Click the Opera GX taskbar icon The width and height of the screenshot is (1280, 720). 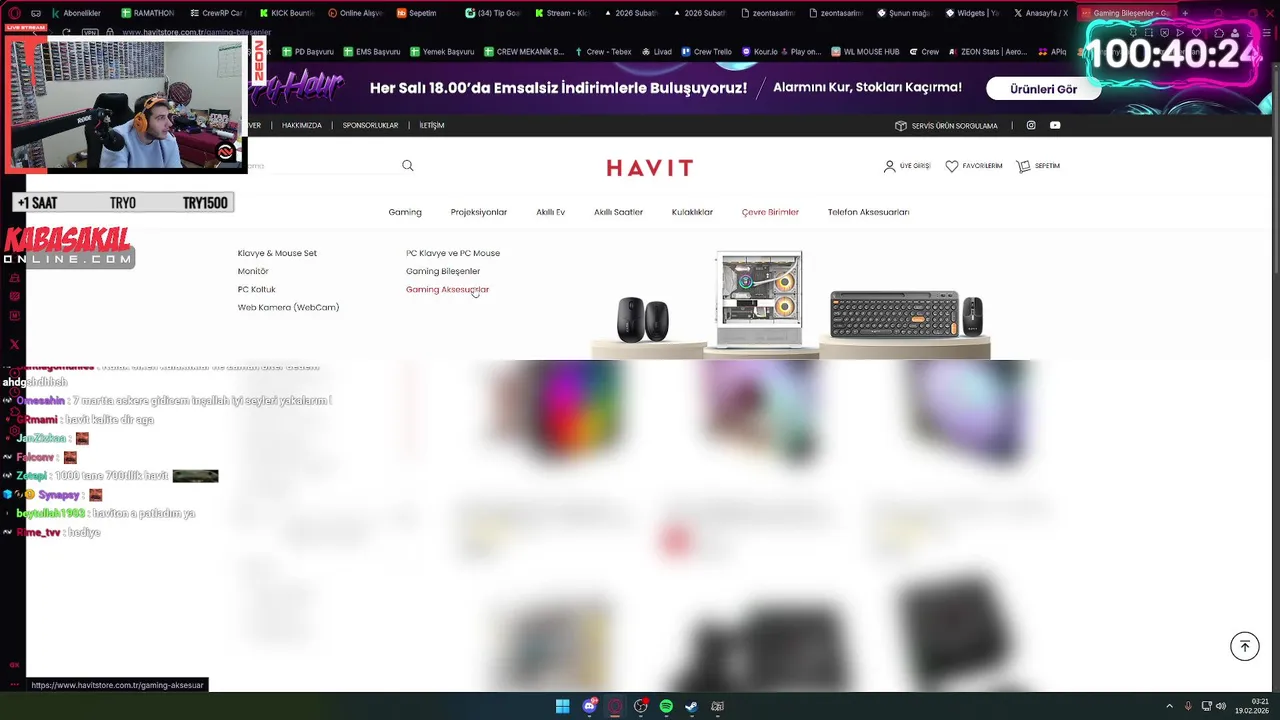point(615,706)
